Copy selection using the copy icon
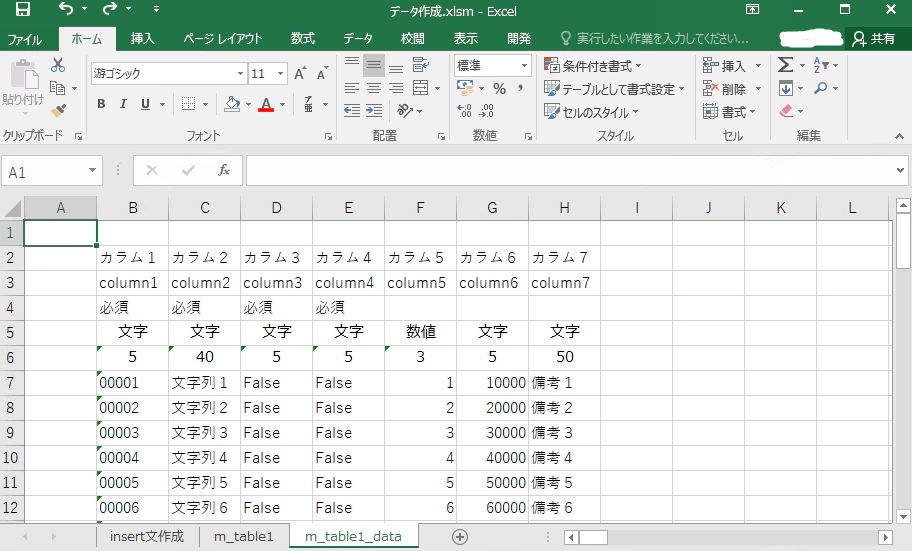Screen dimensions: 912x551 [x=57, y=88]
